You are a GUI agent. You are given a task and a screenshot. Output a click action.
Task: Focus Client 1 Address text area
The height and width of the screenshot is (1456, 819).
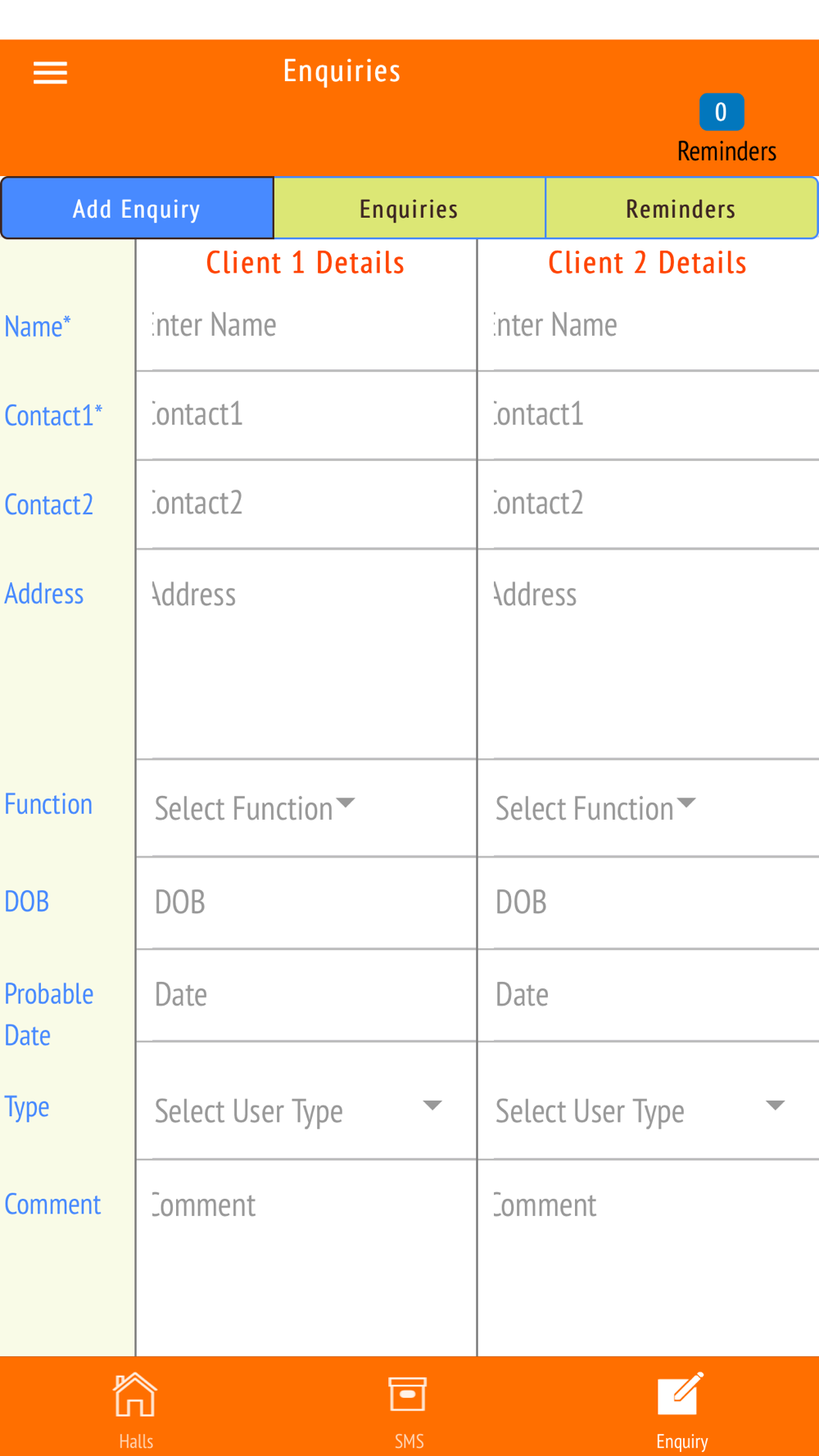[306, 653]
